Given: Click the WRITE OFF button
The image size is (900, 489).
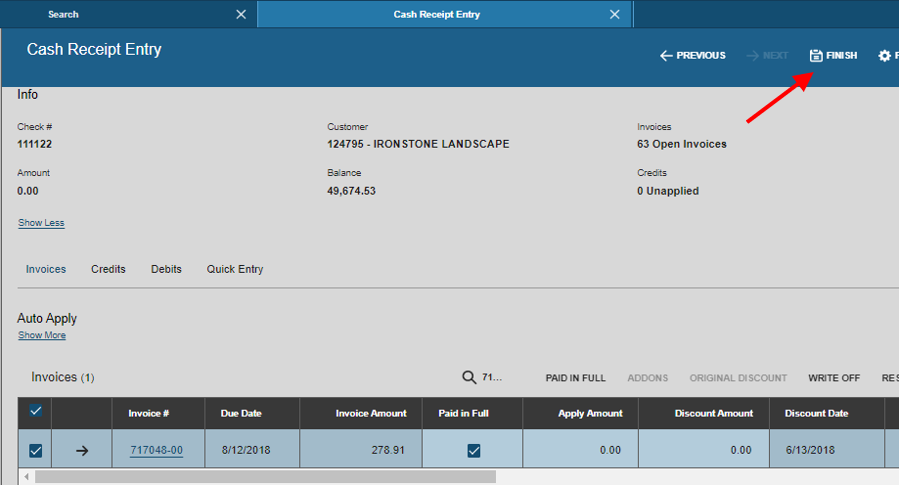Looking at the screenshot, I should point(834,378).
